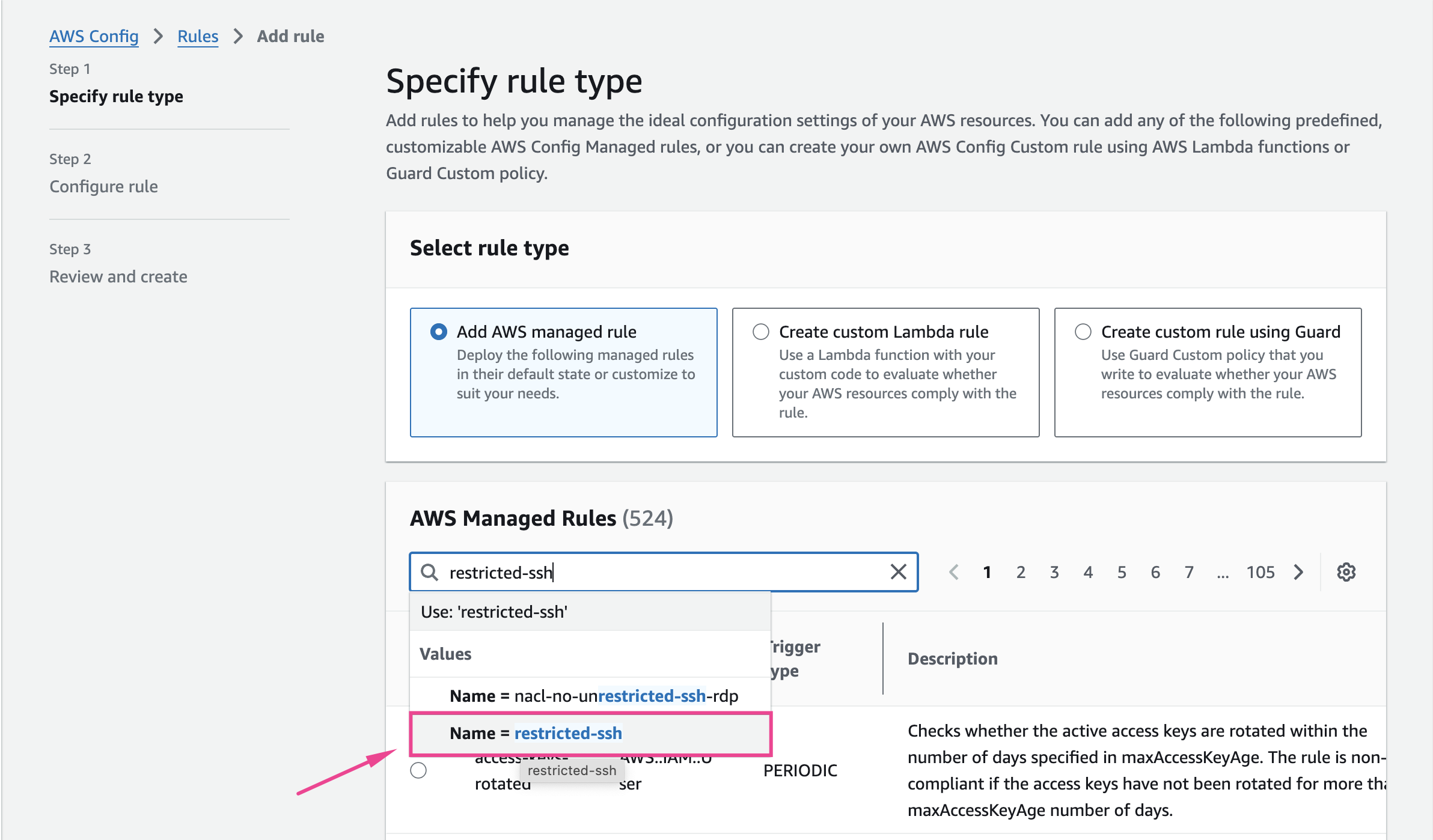Go to previous page of rules
Image resolution: width=1433 pixels, height=840 pixels.
point(953,572)
